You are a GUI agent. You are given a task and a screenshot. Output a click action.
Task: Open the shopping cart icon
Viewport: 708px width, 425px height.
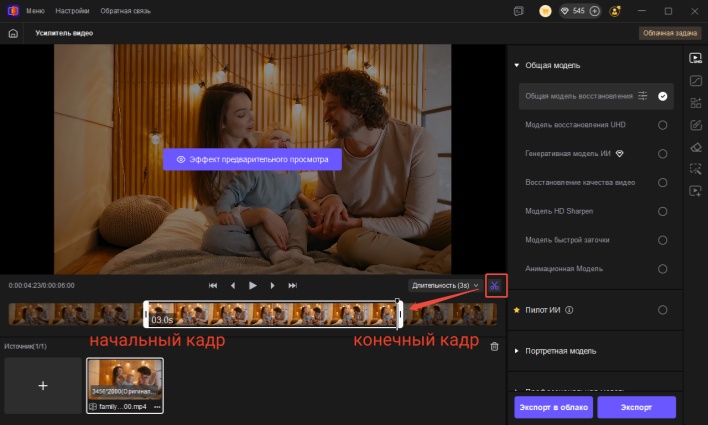545,11
